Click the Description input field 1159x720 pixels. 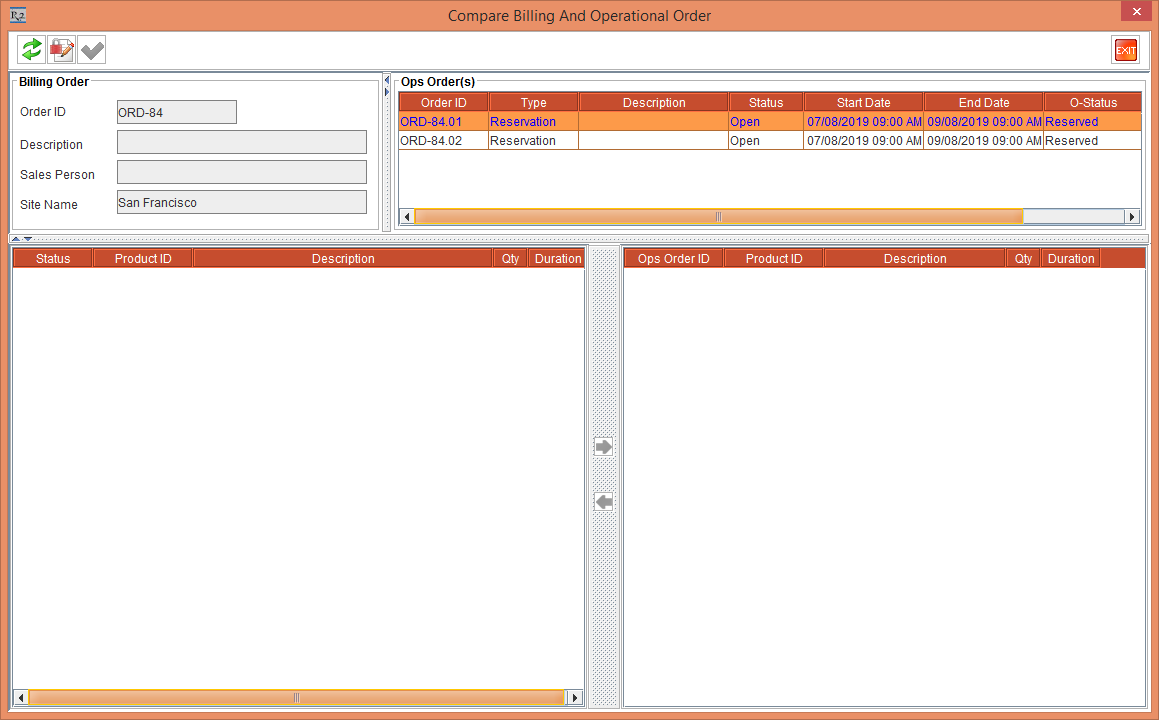(241, 142)
